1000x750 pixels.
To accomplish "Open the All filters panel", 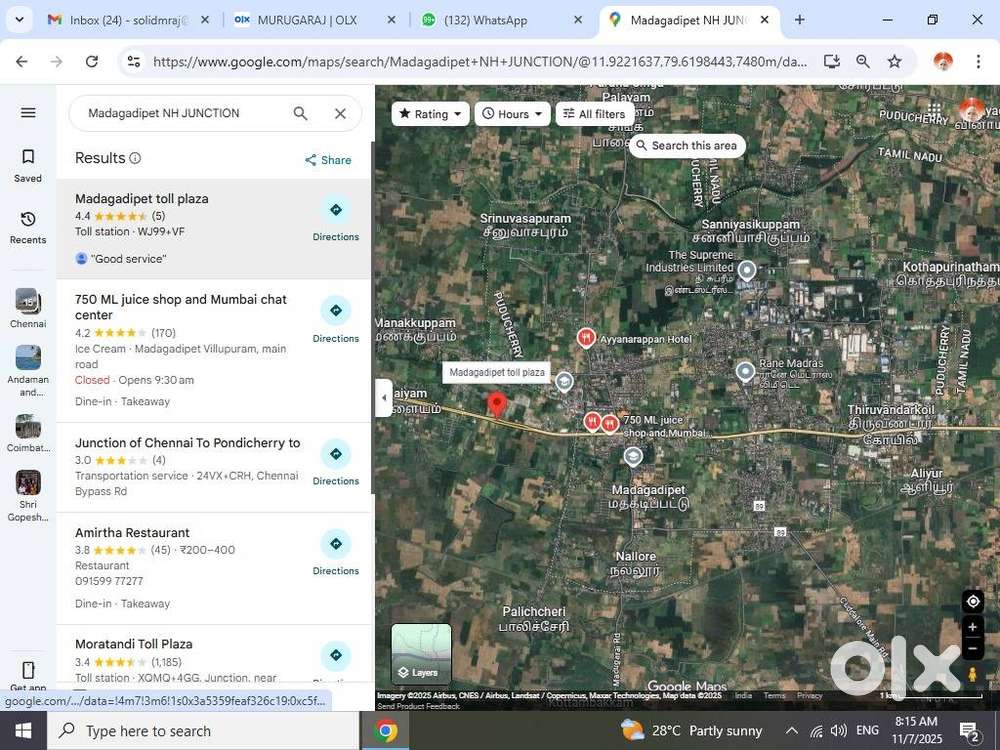I will [594, 113].
